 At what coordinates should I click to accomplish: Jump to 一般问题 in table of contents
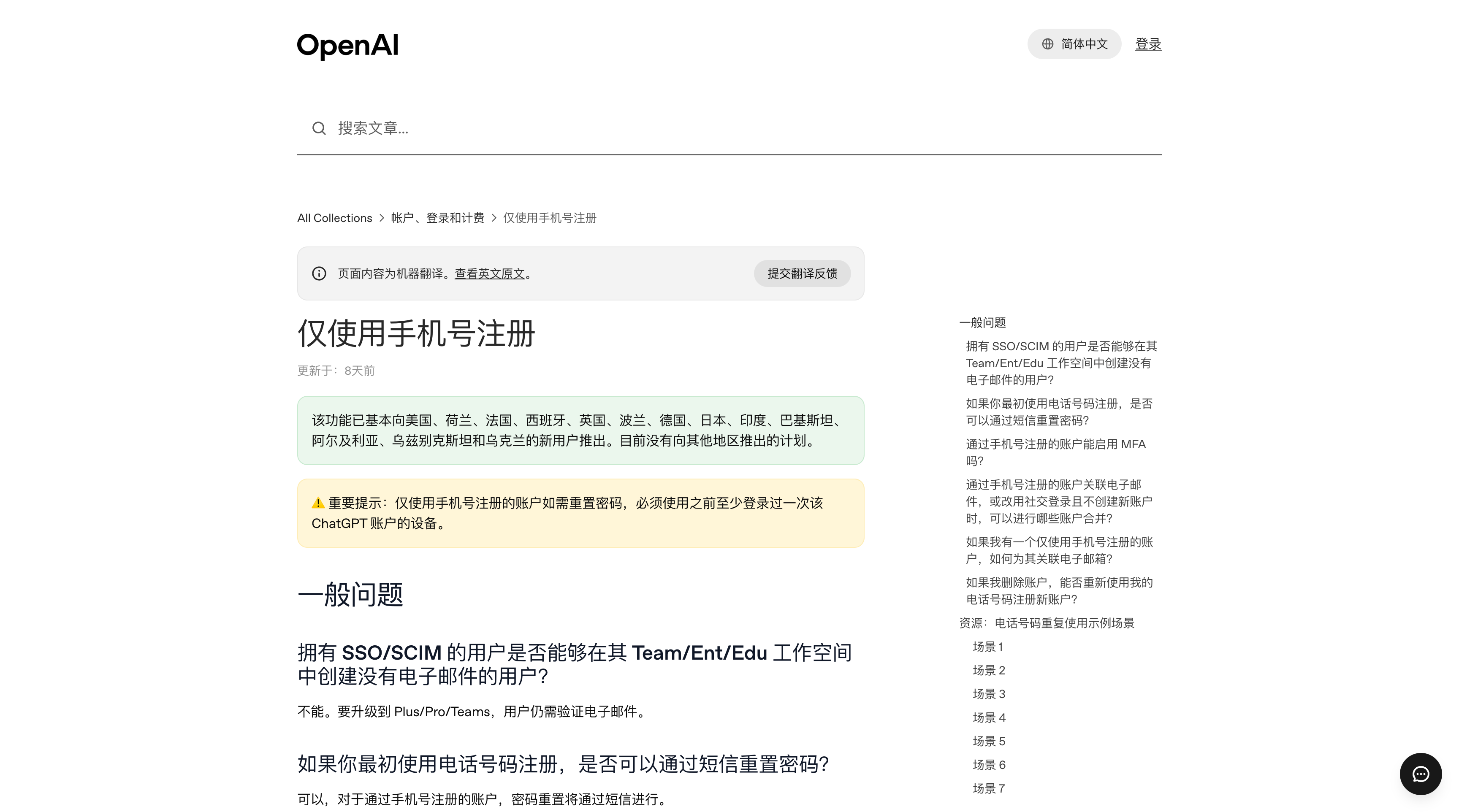(982, 323)
